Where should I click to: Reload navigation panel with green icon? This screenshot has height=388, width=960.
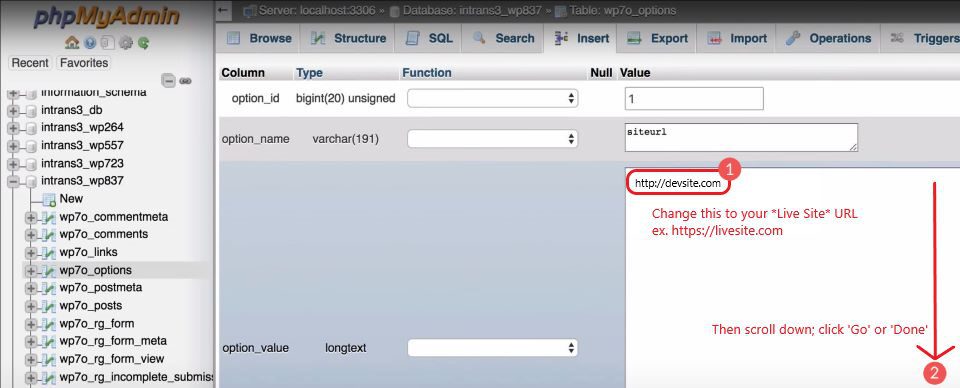click(144, 43)
